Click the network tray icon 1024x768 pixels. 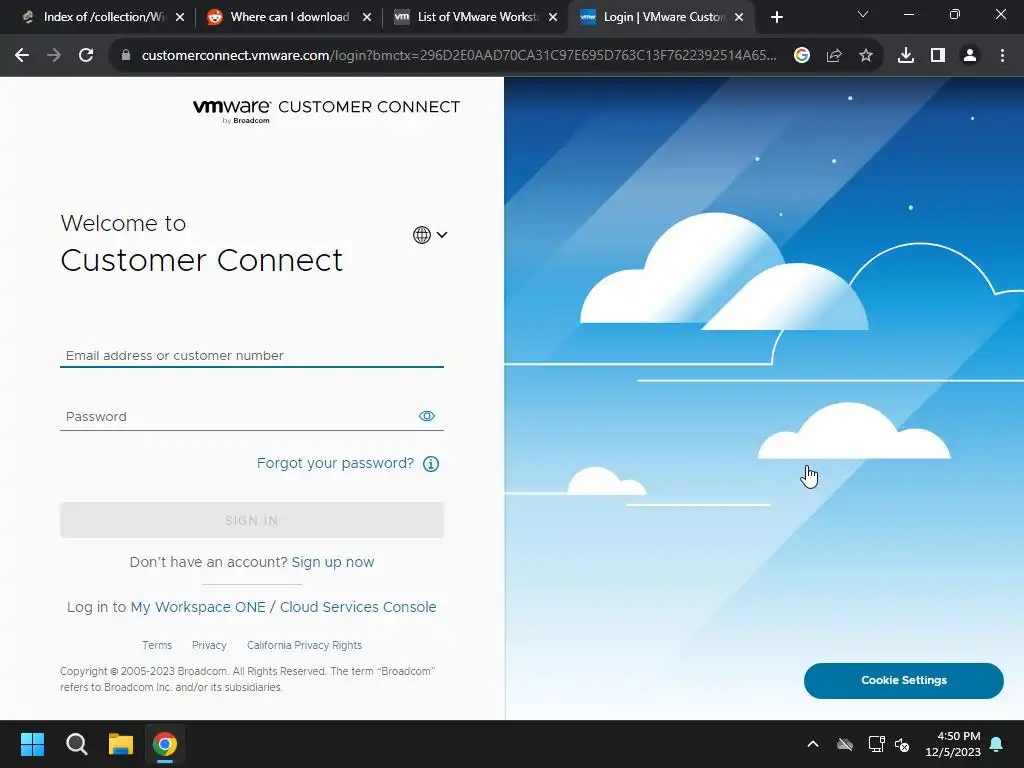[x=876, y=744]
